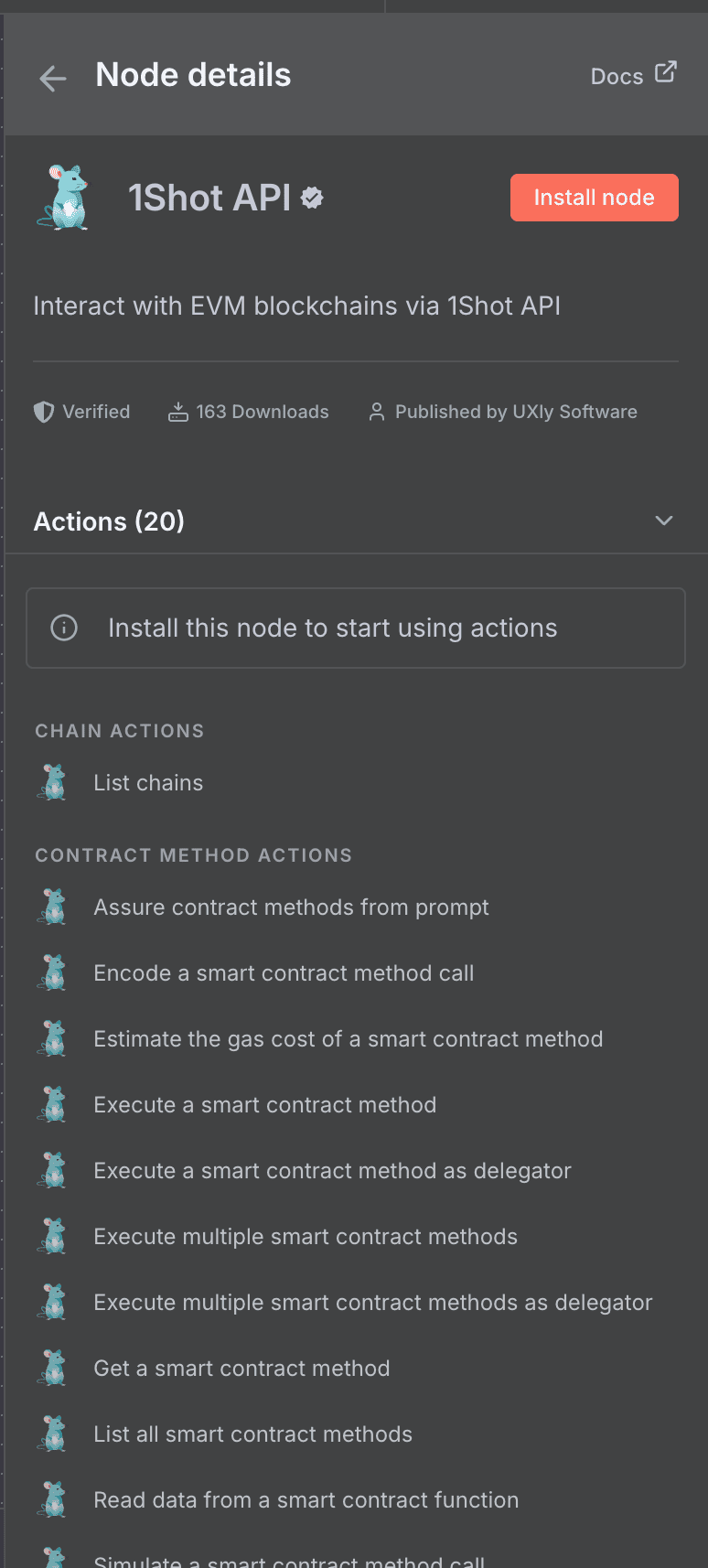Collapse the Actions (20) section
Image resolution: width=708 pixels, height=1568 pixels.
[664, 521]
